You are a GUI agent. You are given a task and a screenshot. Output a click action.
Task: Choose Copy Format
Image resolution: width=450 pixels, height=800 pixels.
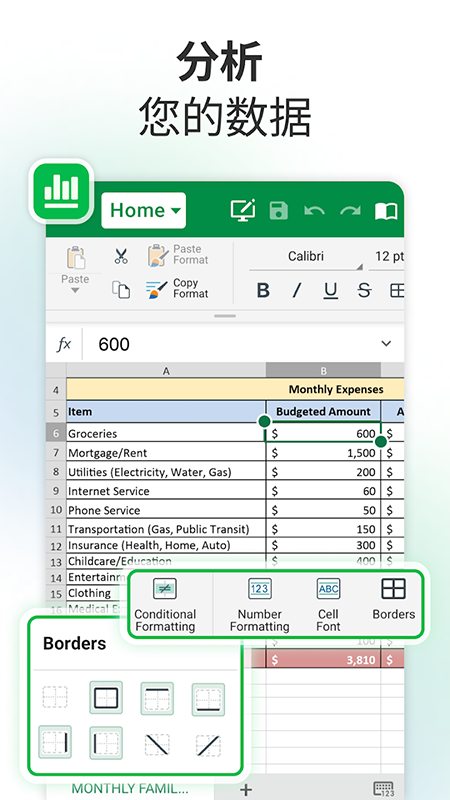pyautogui.click(x=177, y=289)
